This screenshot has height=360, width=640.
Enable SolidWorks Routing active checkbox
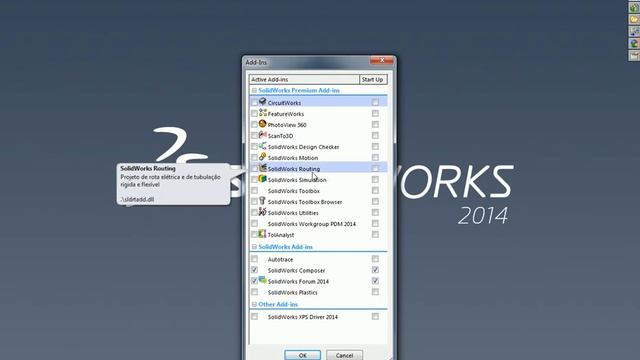[254, 169]
